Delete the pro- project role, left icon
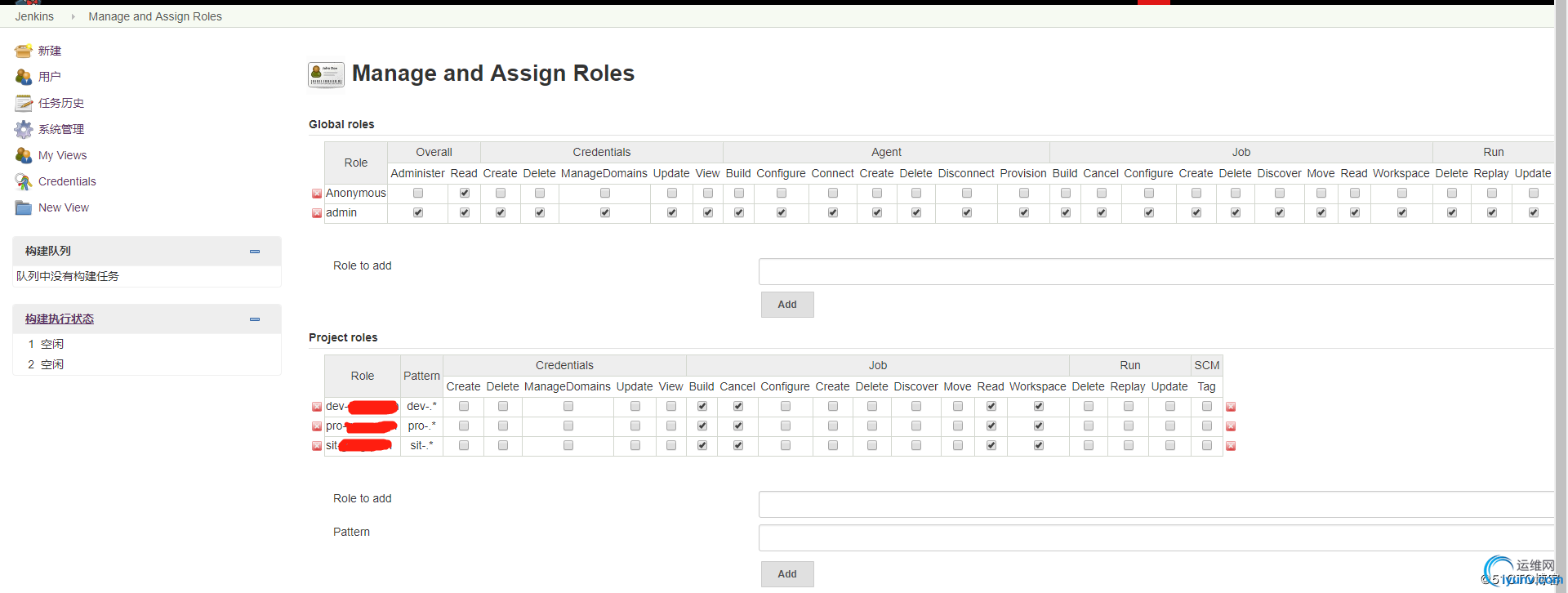Image resolution: width=1568 pixels, height=593 pixels. click(317, 426)
